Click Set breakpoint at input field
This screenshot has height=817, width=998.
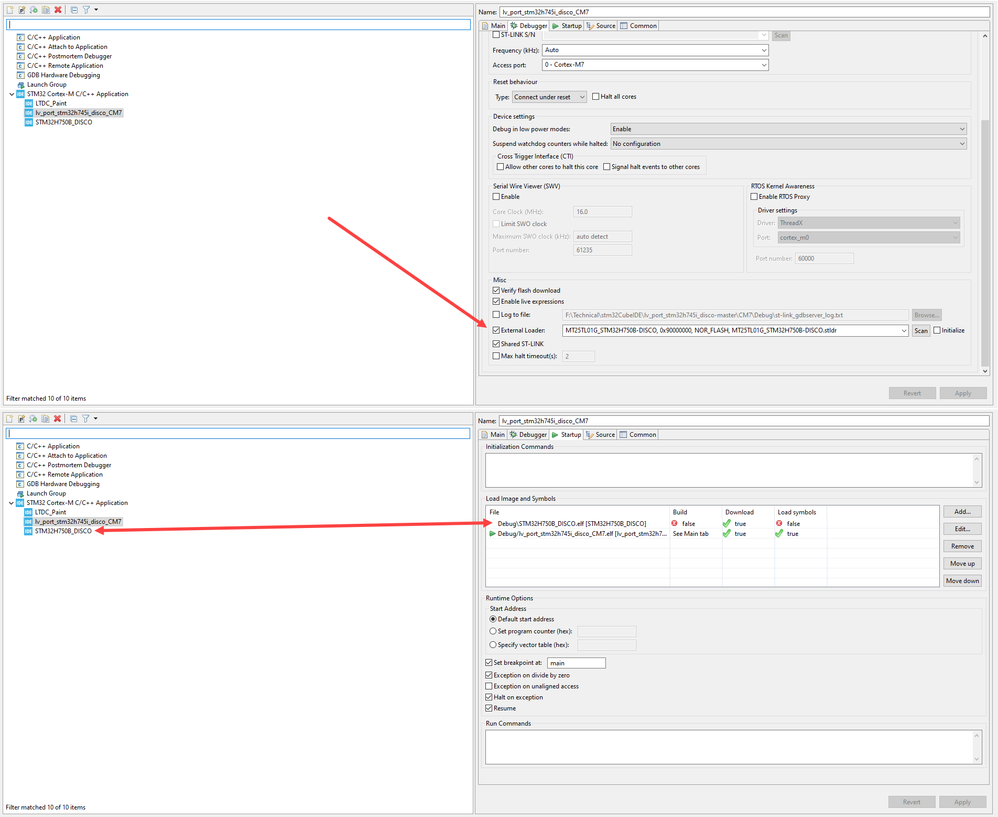(576, 663)
